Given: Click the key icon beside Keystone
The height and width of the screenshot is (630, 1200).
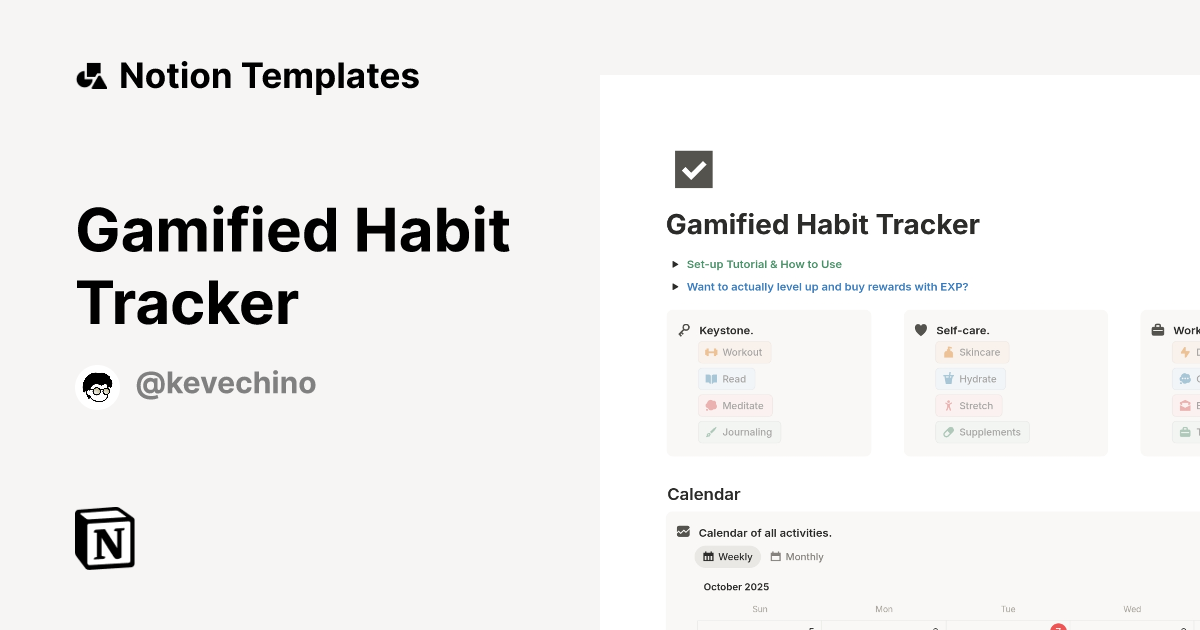Looking at the screenshot, I should point(683,329).
